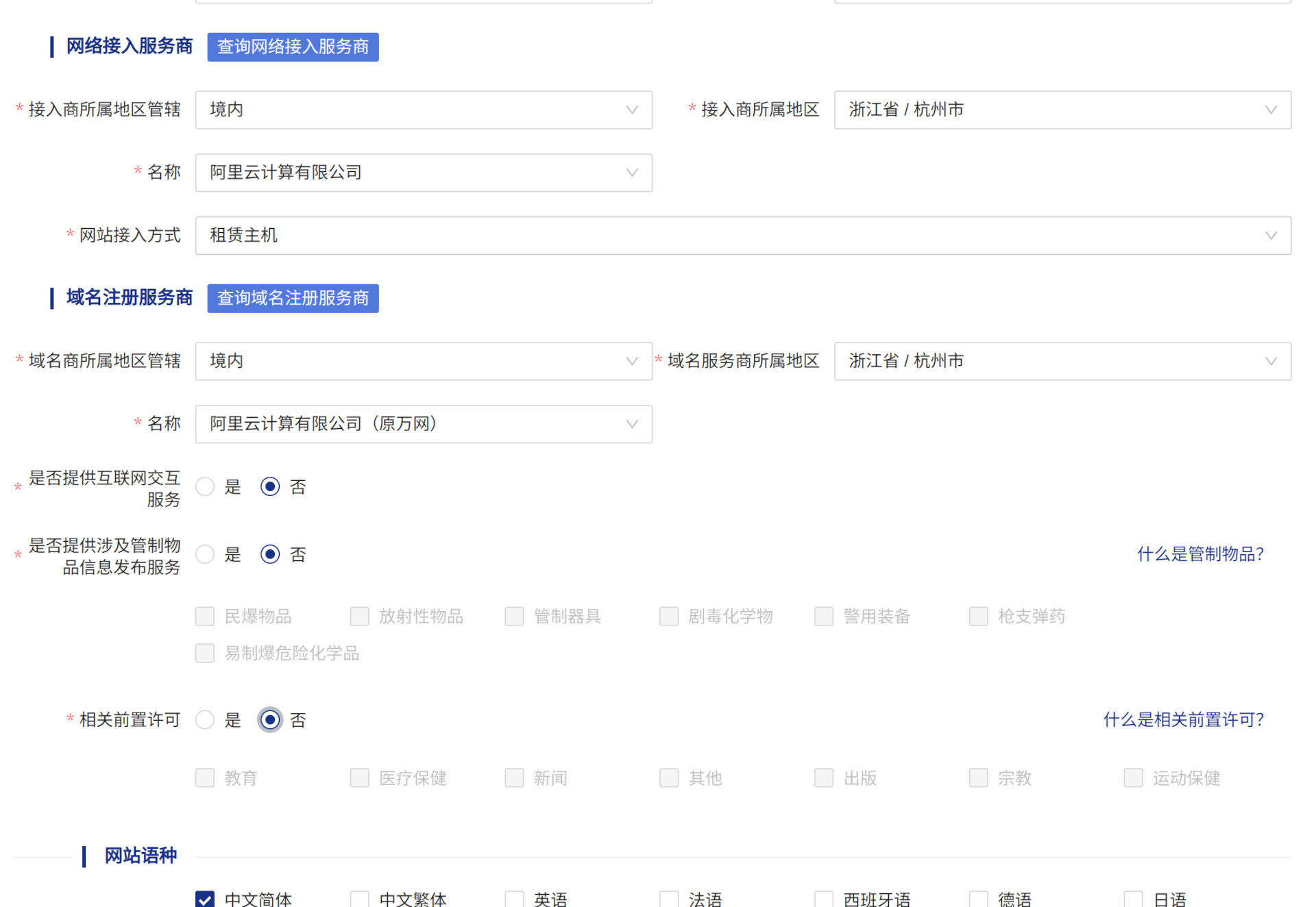
Task: Check the 放射性物品 checkbox
Action: tap(359, 616)
